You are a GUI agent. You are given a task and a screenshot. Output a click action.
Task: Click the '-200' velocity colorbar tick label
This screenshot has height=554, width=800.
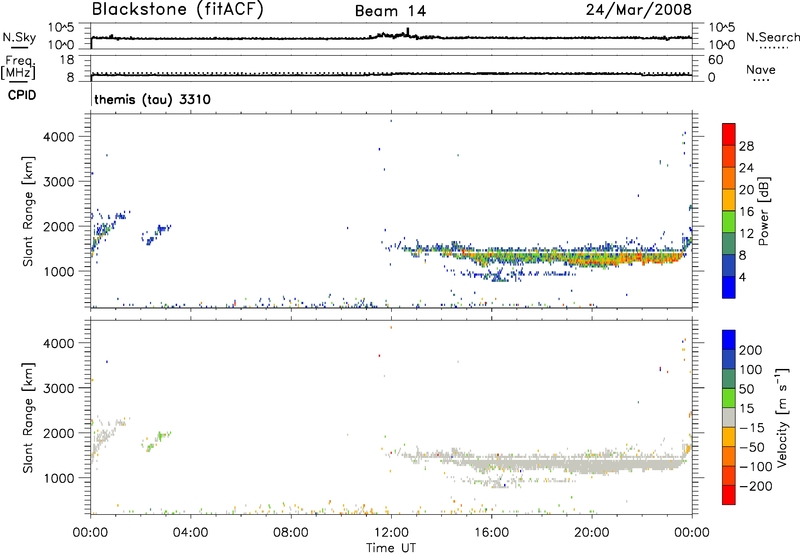coord(756,486)
